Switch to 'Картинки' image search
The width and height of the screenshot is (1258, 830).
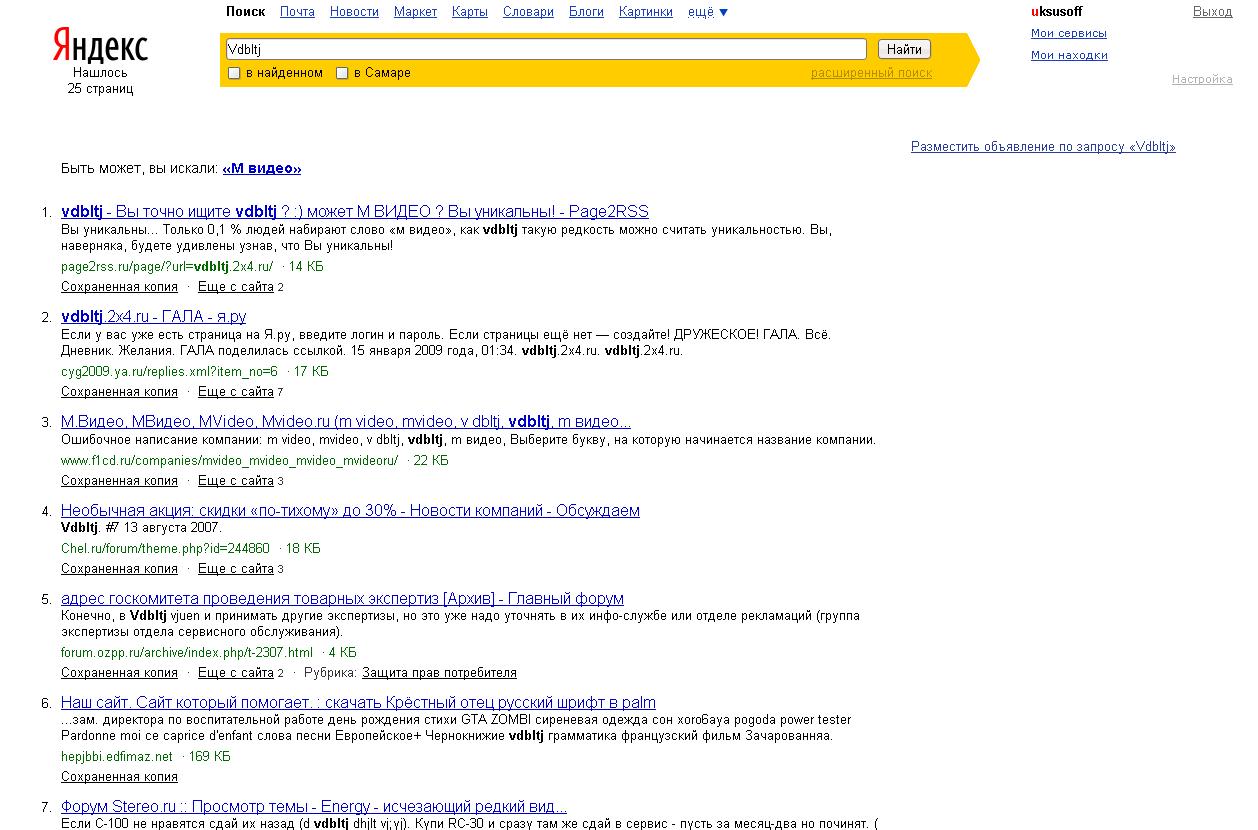(646, 12)
